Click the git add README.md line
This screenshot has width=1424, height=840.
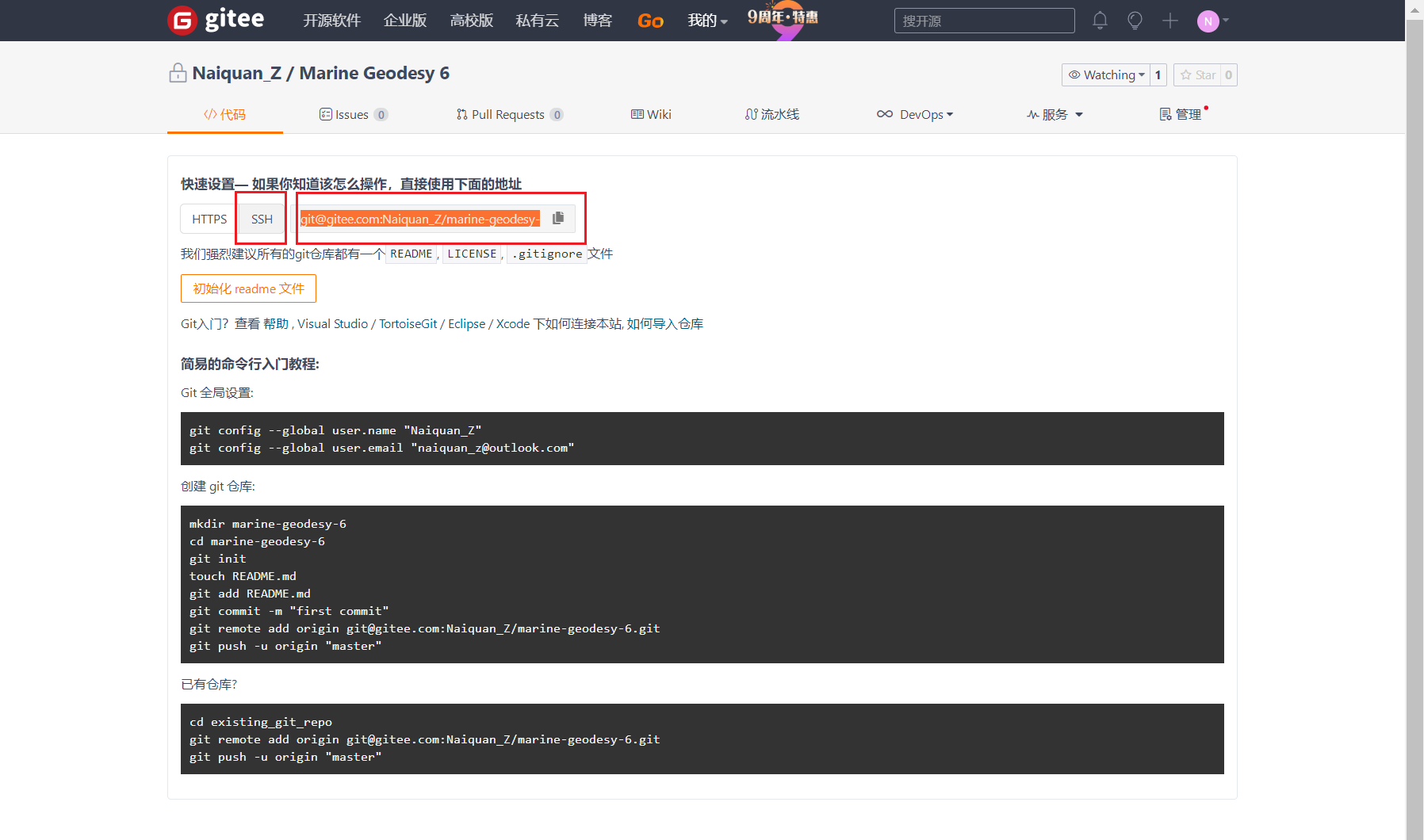coord(250,594)
